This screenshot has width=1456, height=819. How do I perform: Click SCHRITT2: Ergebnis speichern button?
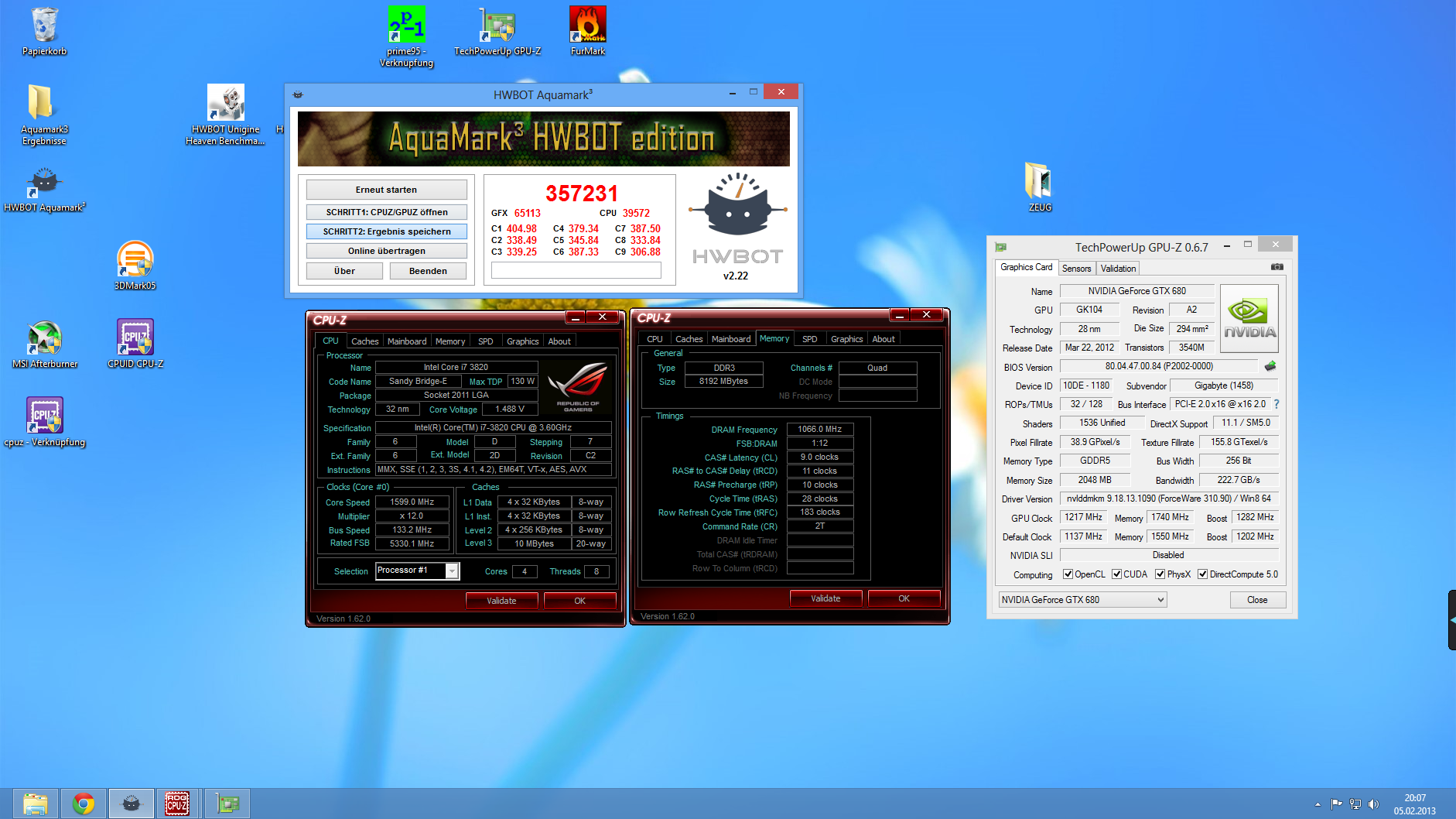[386, 231]
